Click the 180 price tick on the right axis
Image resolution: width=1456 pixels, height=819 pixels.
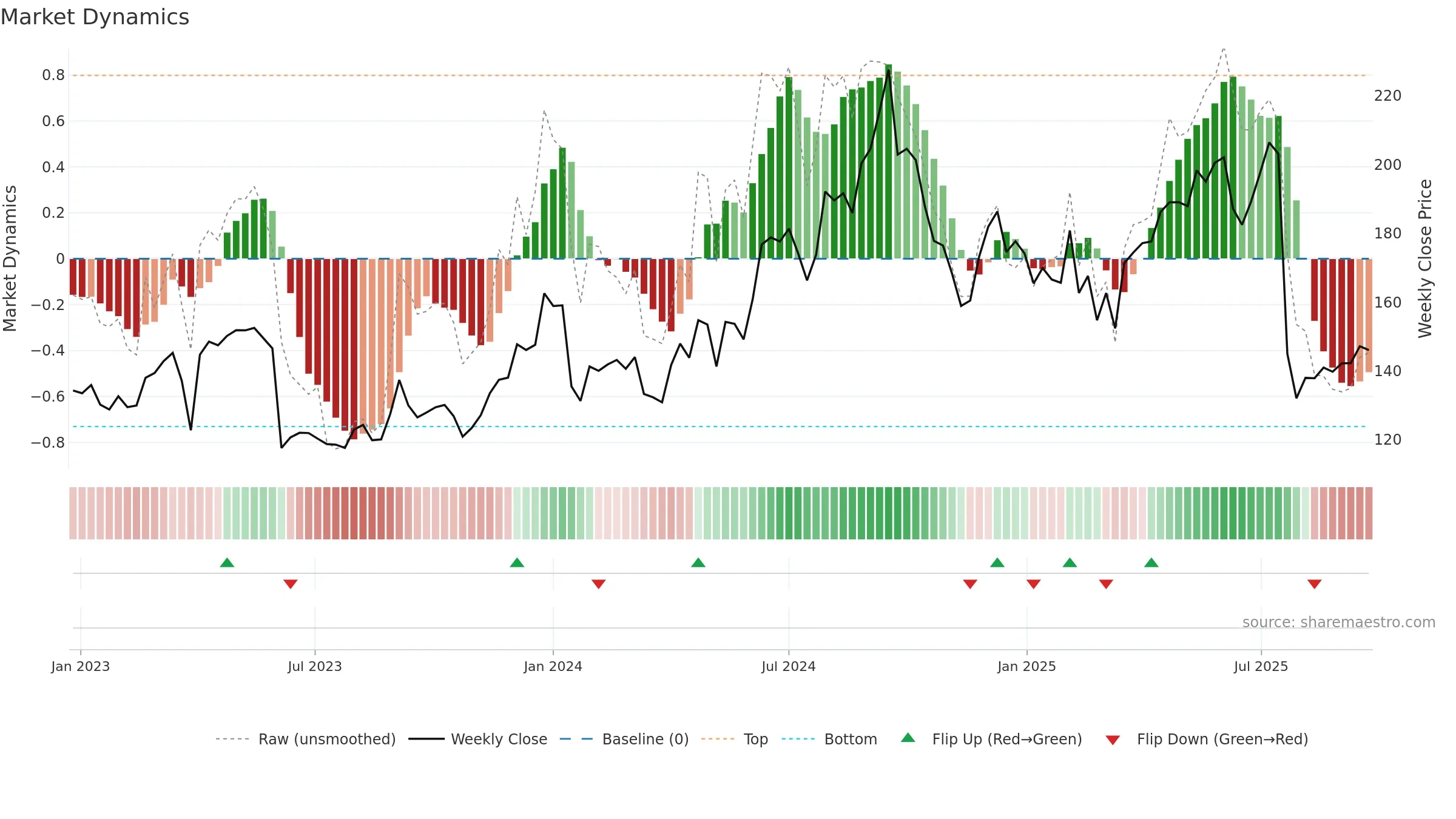point(1388,234)
